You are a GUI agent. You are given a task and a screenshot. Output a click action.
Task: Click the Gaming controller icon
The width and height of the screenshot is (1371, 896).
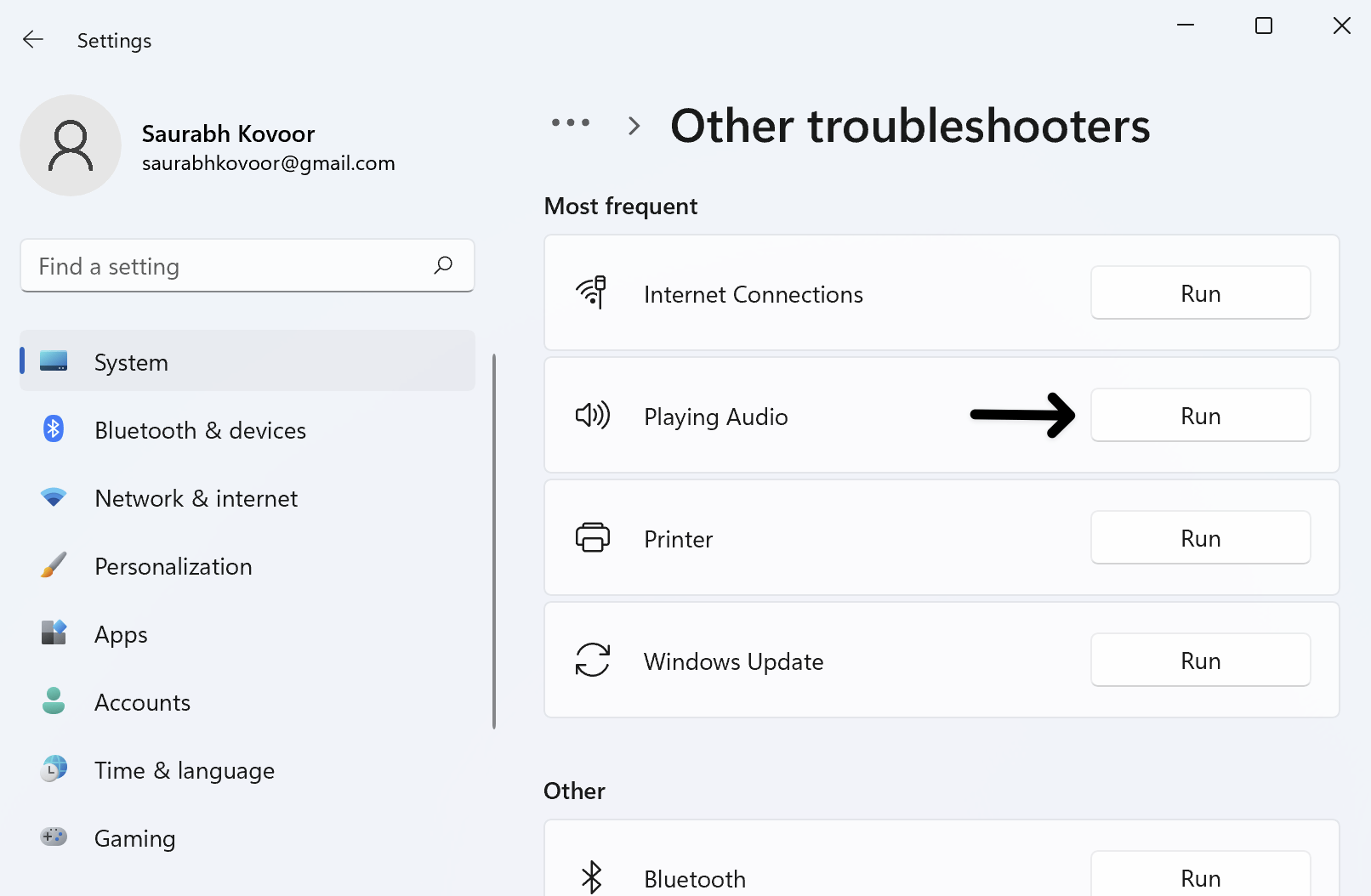[x=54, y=836]
